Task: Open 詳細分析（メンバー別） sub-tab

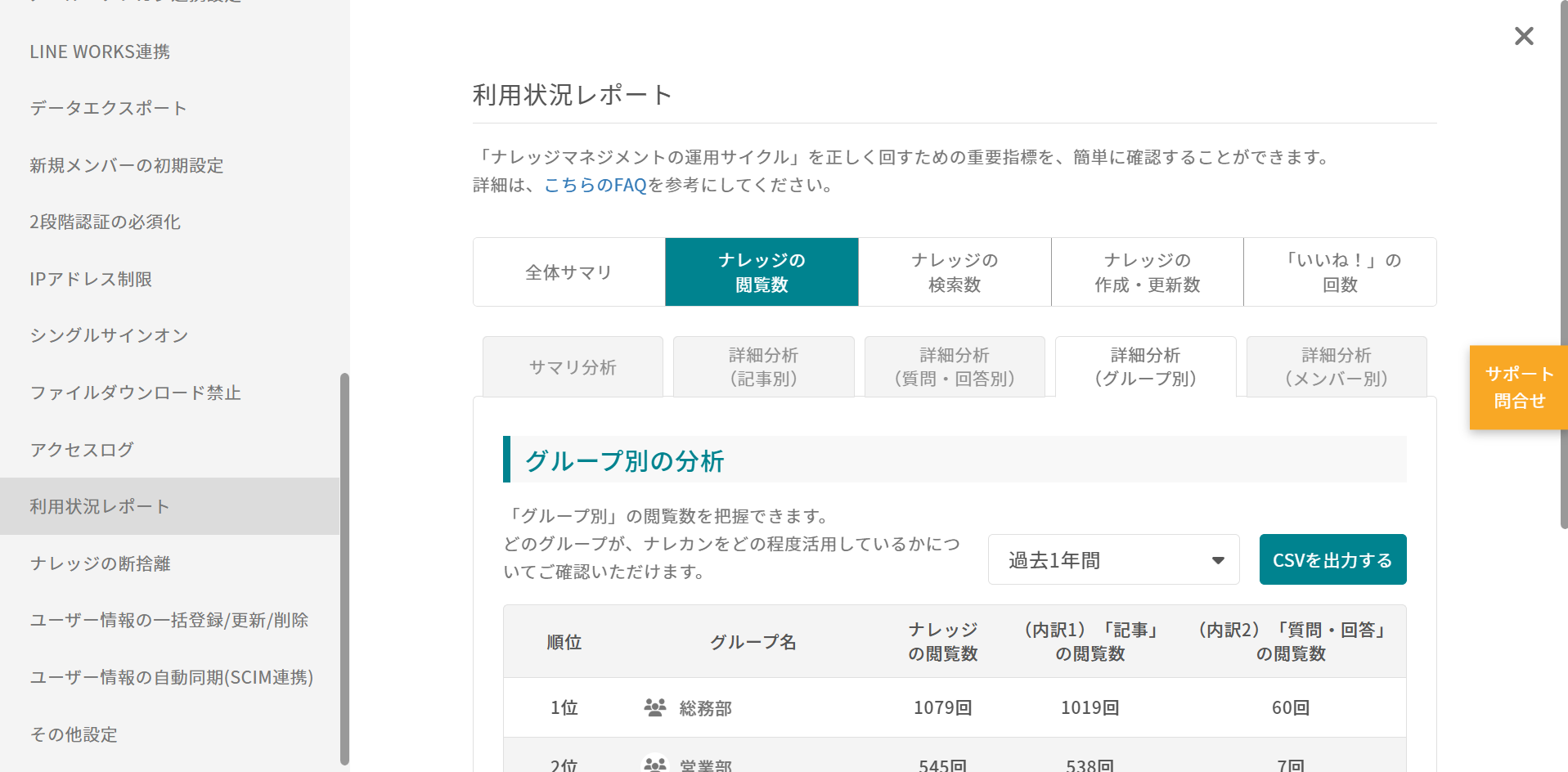Action: click(1336, 367)
